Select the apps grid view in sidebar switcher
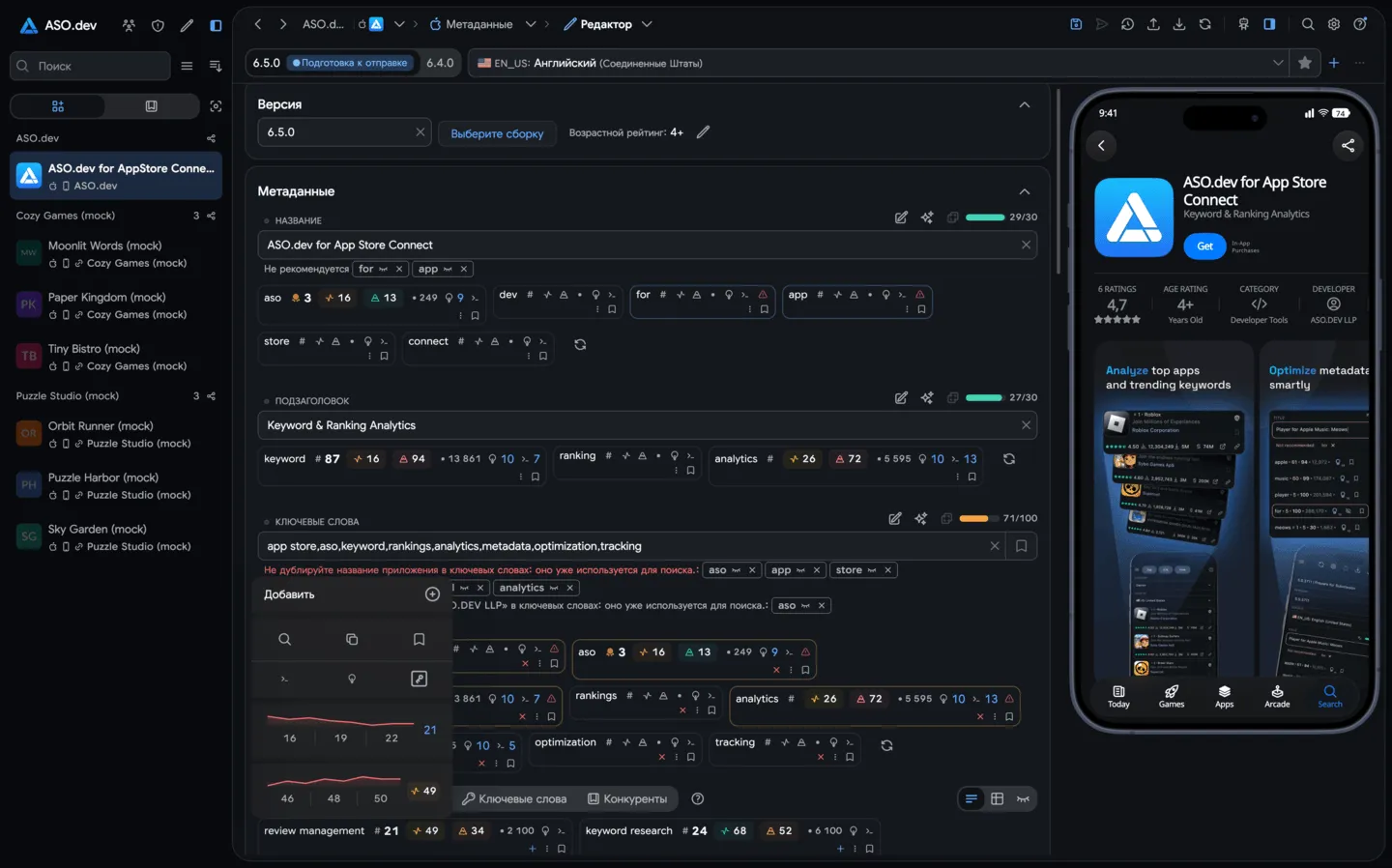This screenshot has height=868, width=1392. [x=58, y=106]
